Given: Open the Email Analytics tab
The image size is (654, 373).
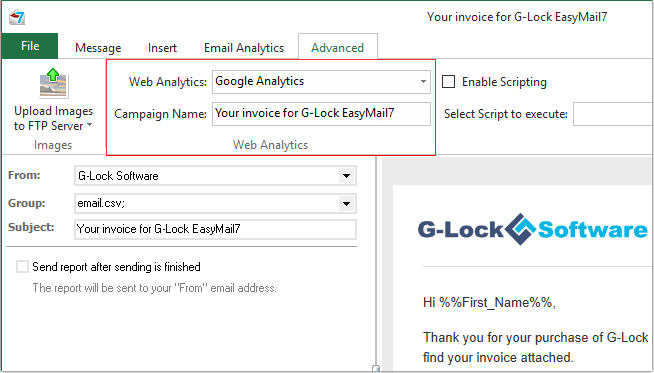Looking at the screenshot, I should click(x=244, y=48).
